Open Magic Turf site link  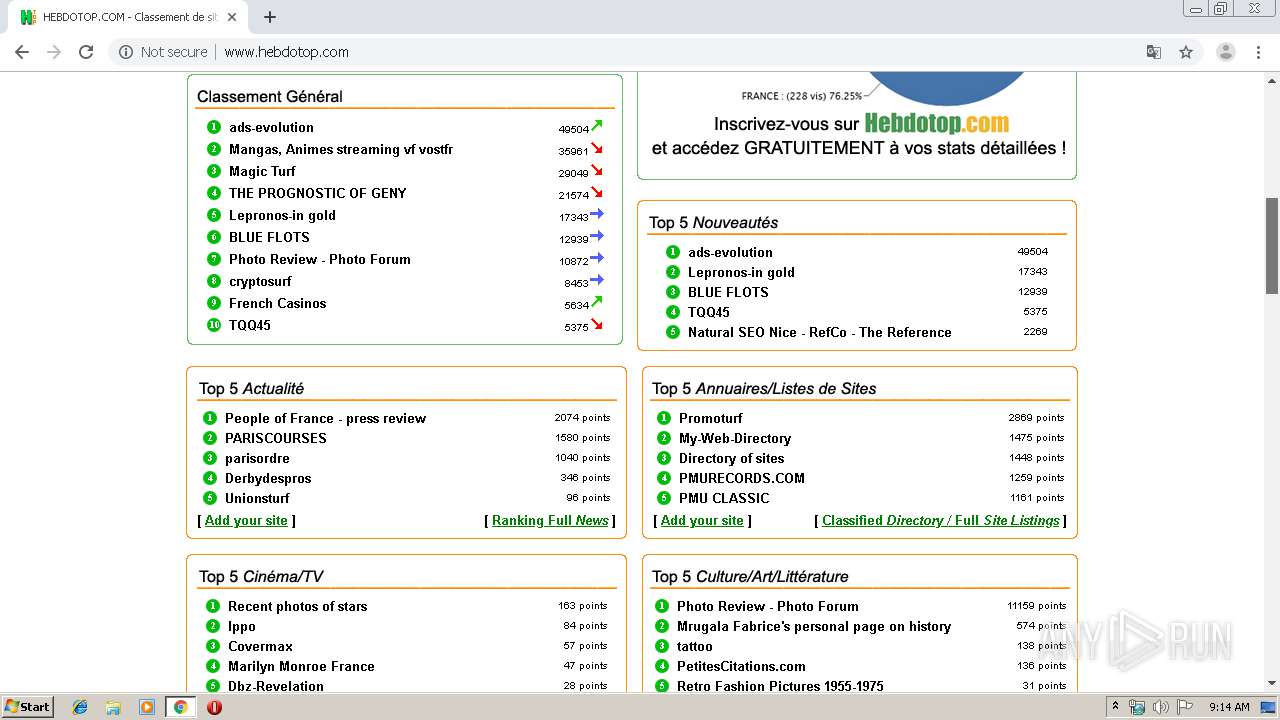click(262, 171)
